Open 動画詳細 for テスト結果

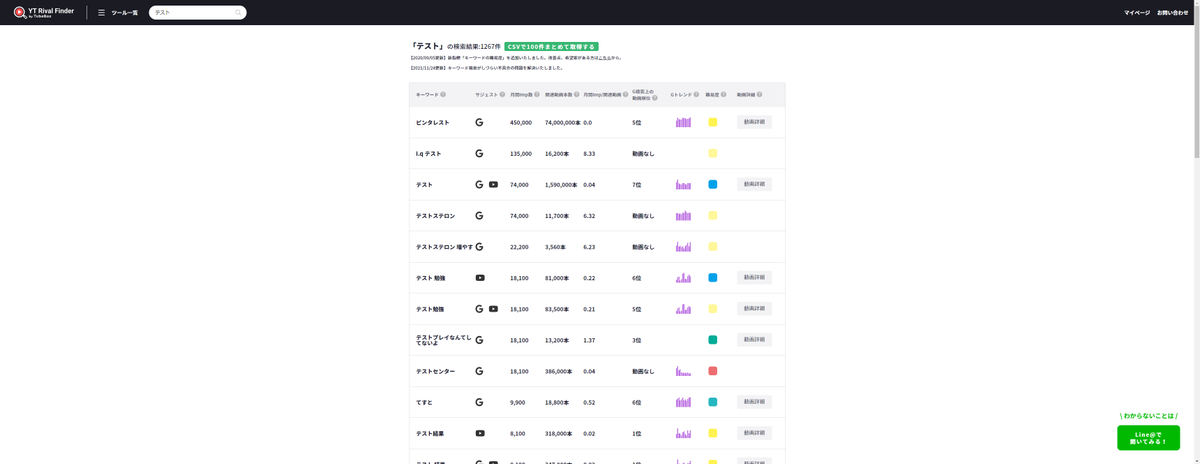tap(754, 432)
